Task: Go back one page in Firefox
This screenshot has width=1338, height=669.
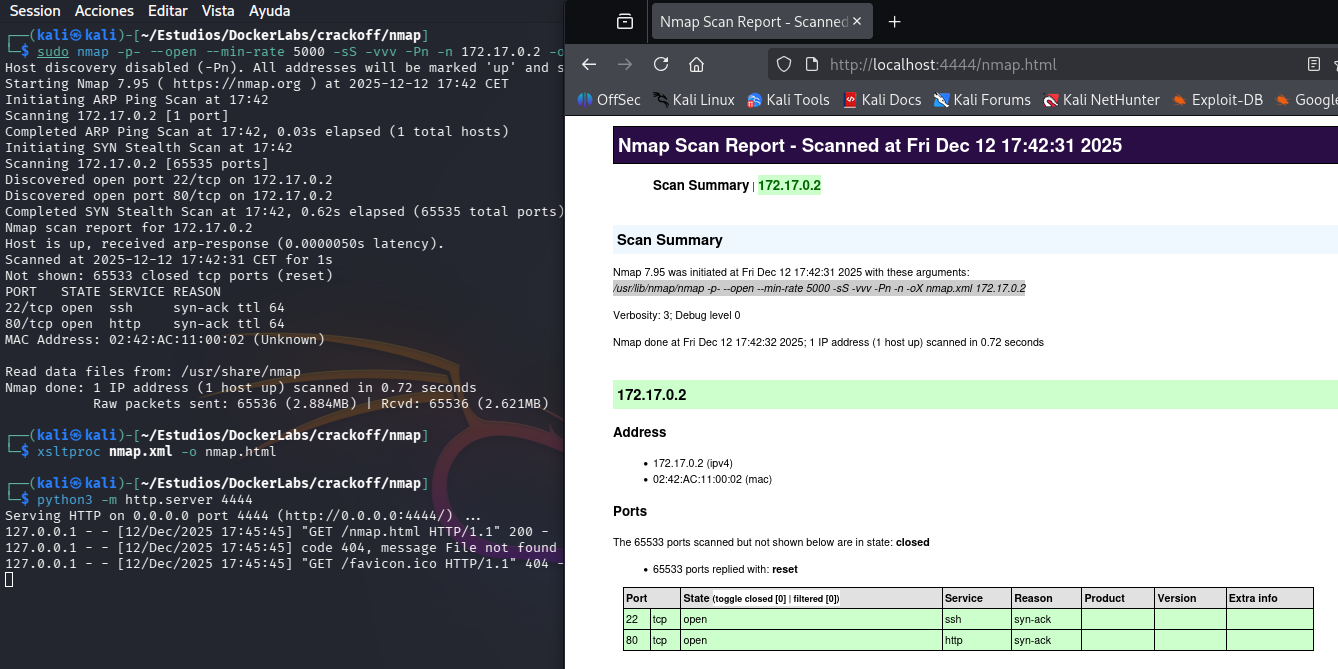Action: tap(589, 64)
